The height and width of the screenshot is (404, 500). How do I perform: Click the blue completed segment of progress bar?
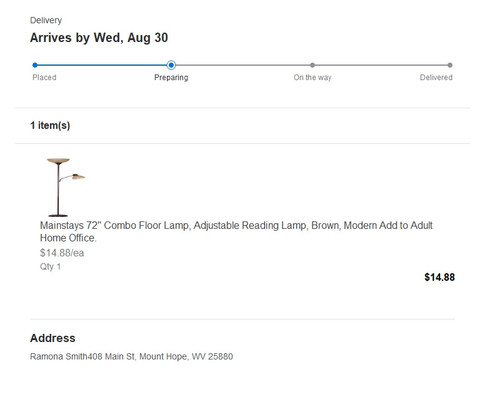click(102, 65)
